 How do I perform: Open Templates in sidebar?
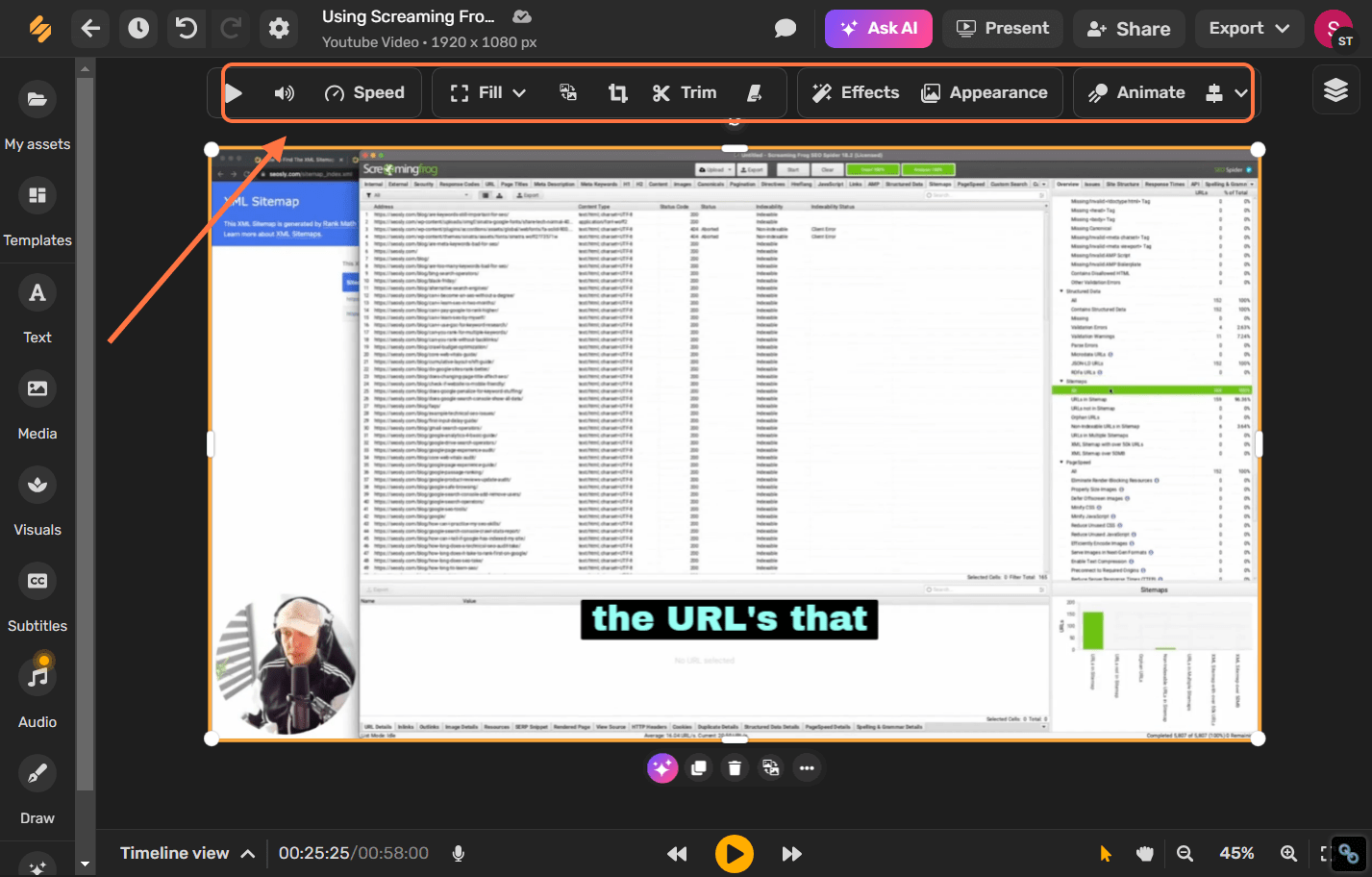pos(37,212)
